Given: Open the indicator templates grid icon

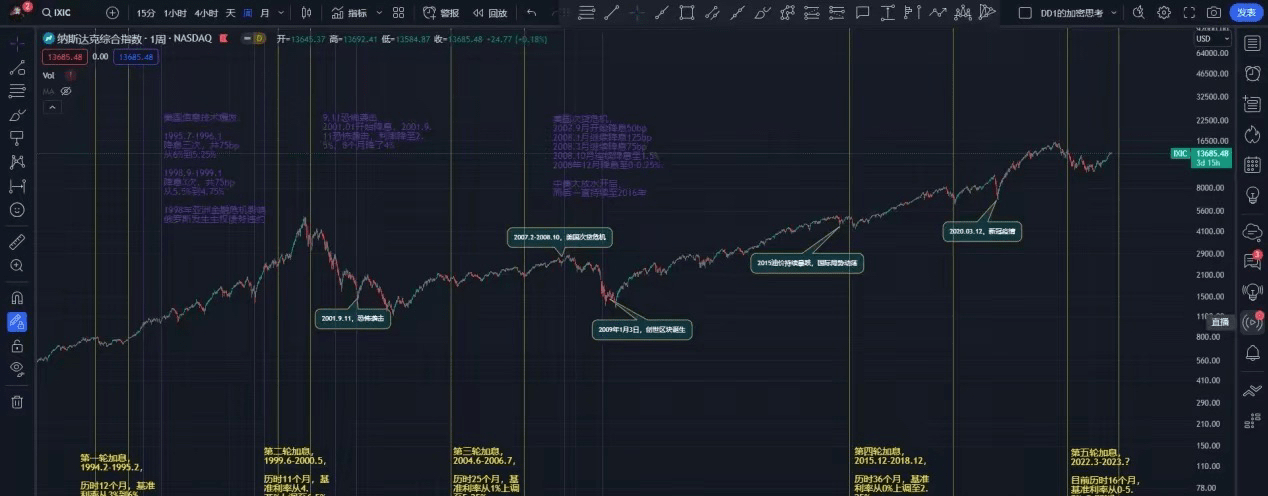Looking at the screenshot, I should pos(399,13).
